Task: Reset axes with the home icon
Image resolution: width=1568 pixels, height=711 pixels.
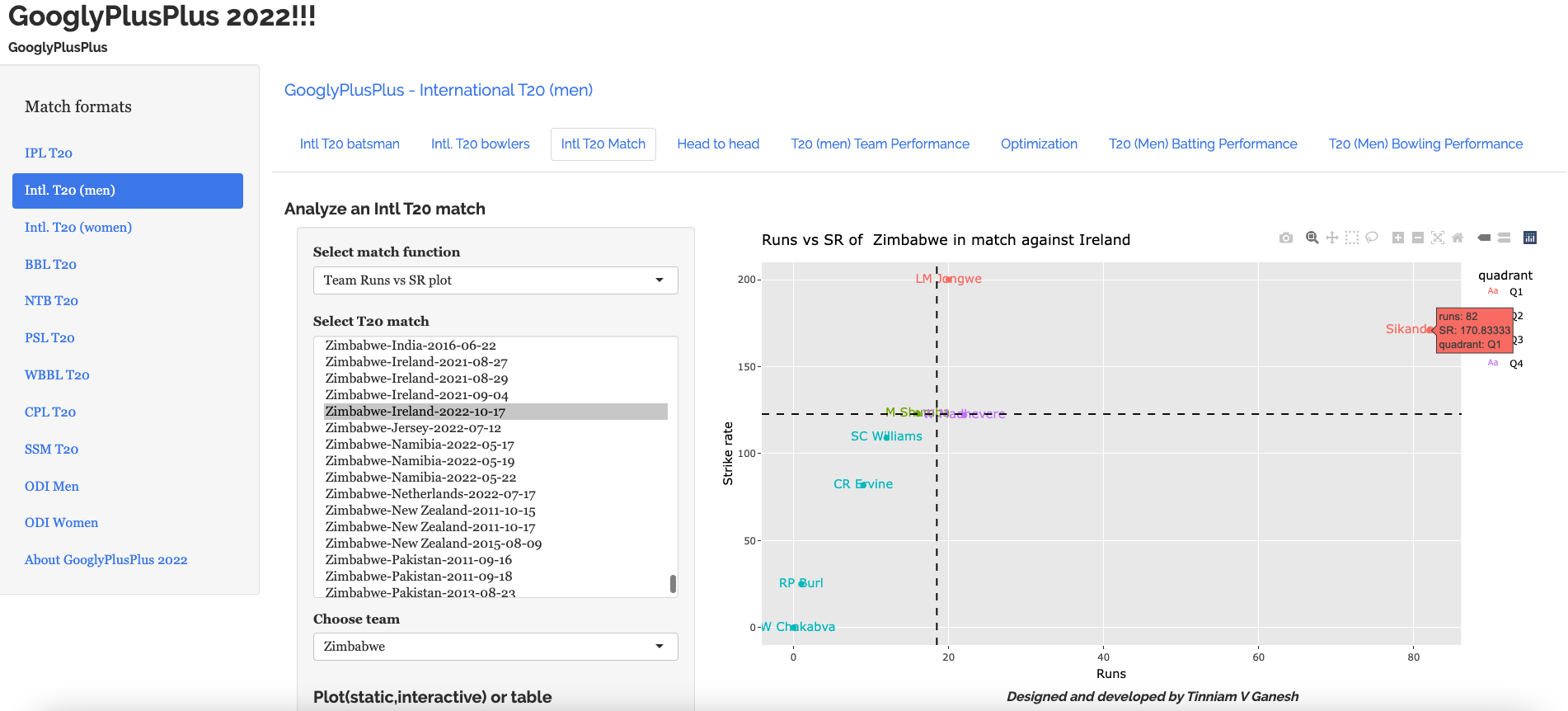Action: (x=1458, y=238)
